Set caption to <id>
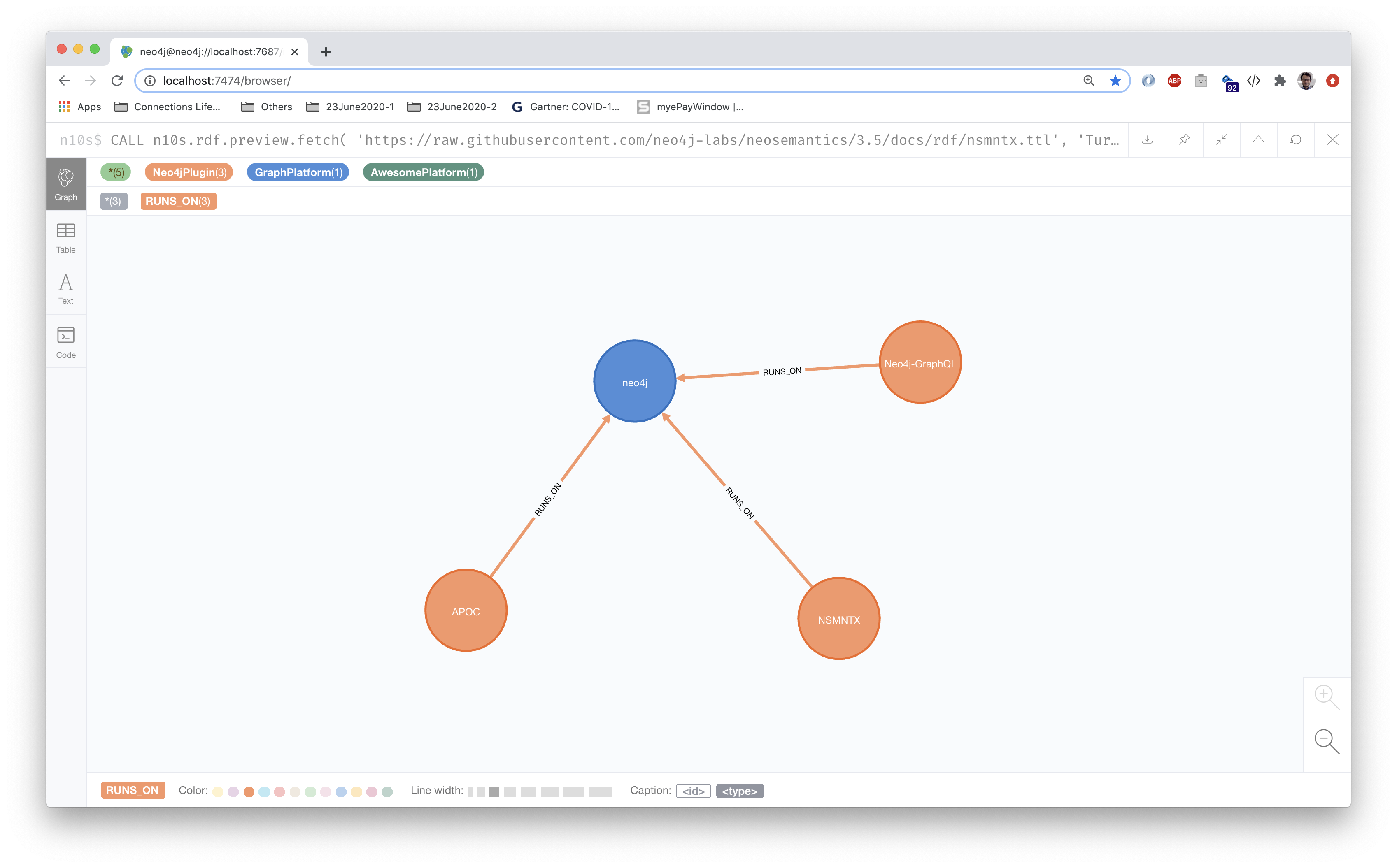1397x868 pixels. [693, 791]
